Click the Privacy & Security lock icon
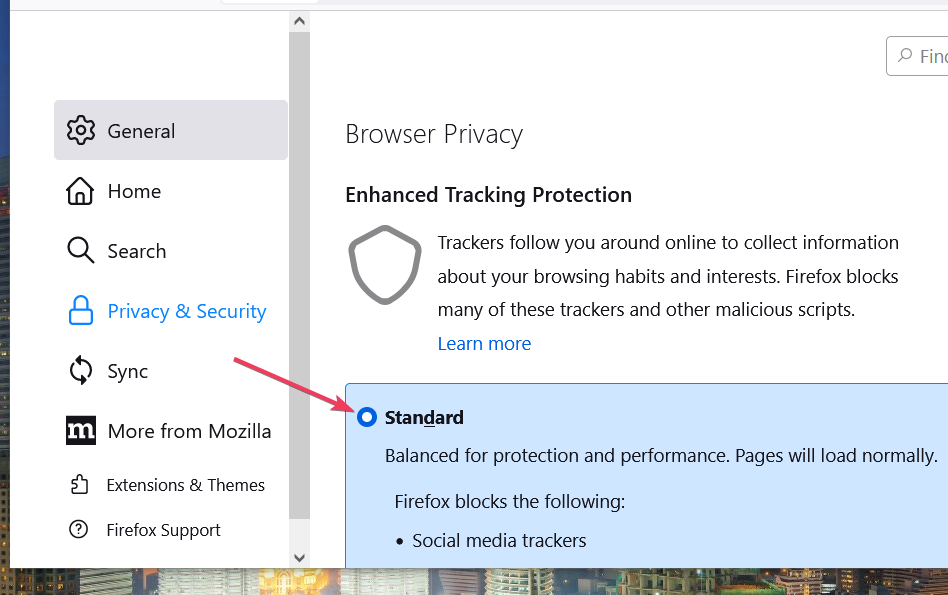948x595 pixels. 80,311
